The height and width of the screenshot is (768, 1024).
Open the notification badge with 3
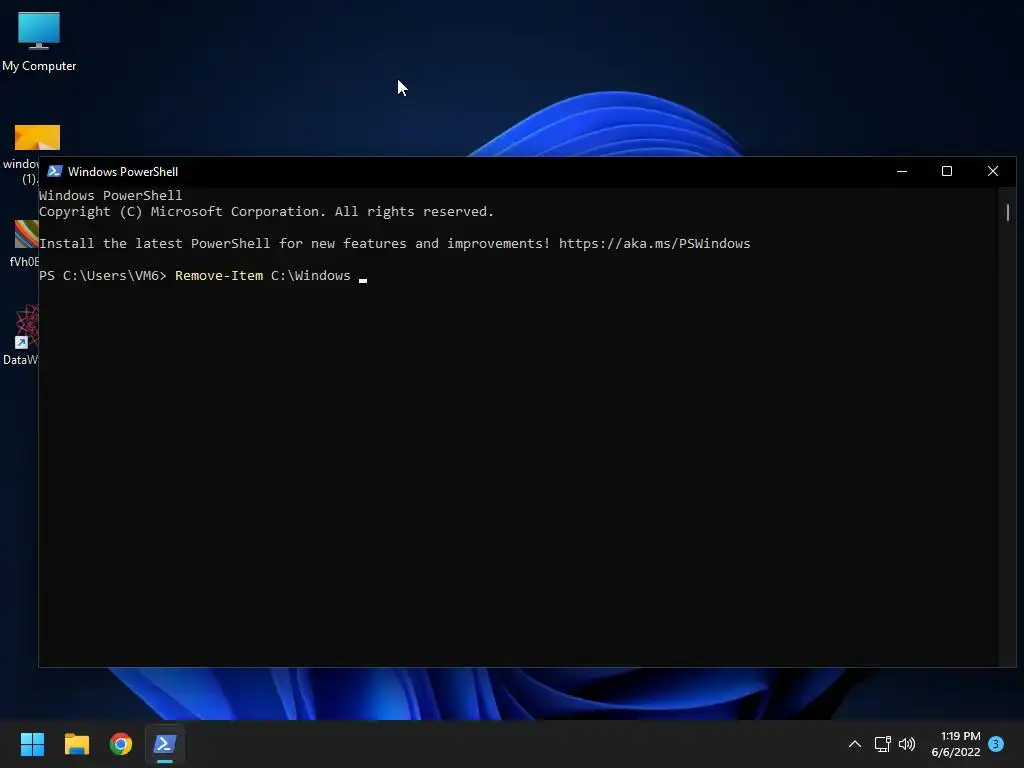[x=996, y=743]
